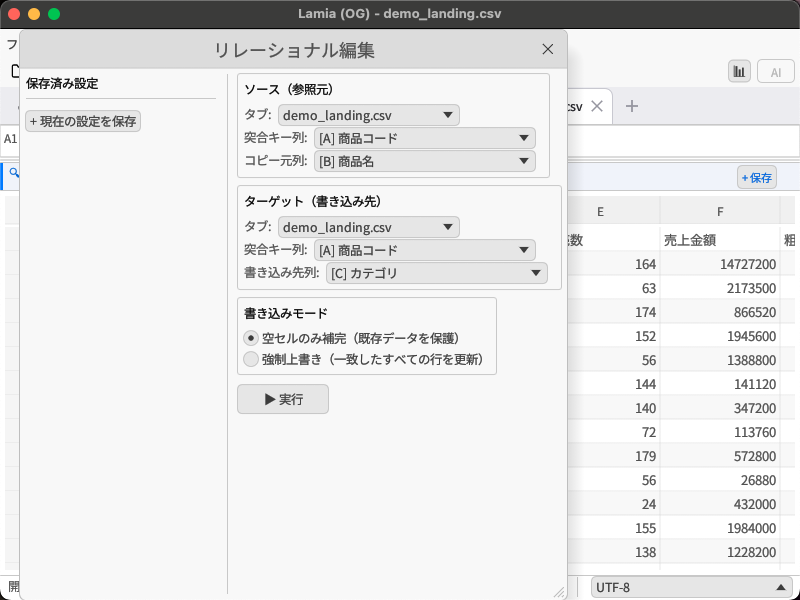Click the macOS yellow minimize button
The height and width of the screenshot is (600, 800).
(x=34, y=14)
